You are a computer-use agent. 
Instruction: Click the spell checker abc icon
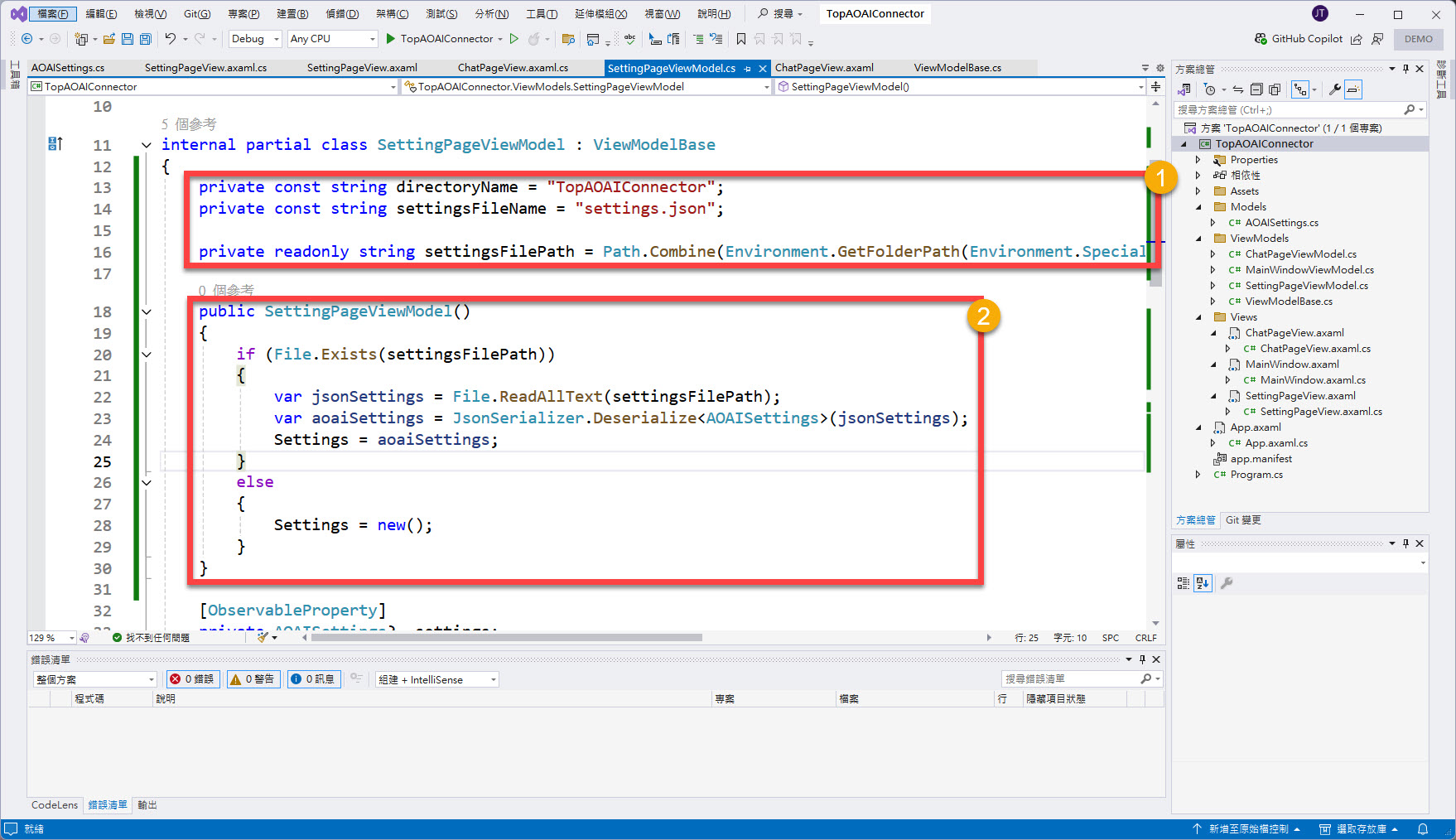point(630,39)
